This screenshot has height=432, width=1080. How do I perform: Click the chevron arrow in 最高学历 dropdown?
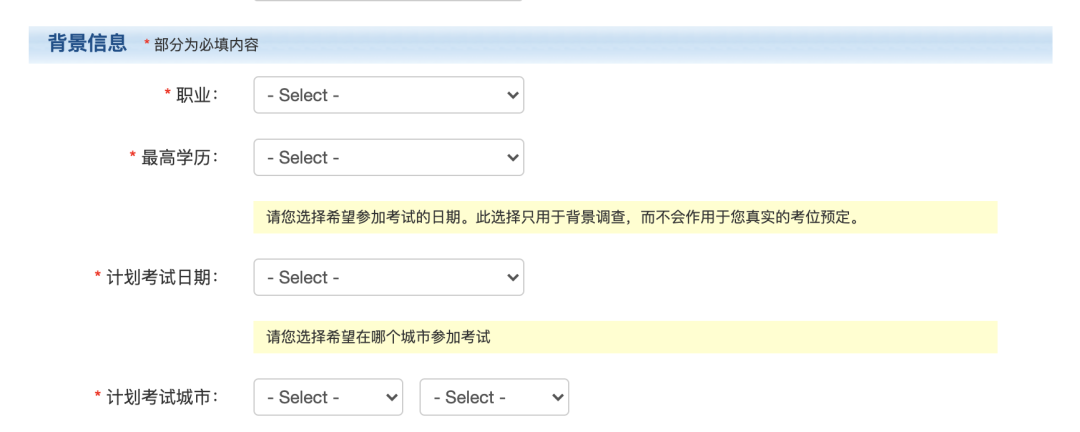(x=512, y=158)
